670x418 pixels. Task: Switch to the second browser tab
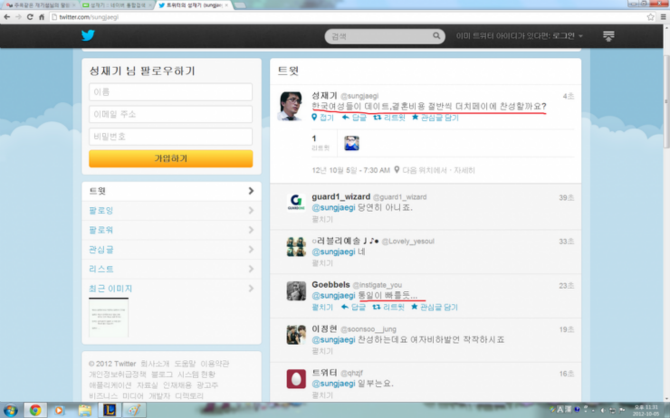(x=117, y=5)
